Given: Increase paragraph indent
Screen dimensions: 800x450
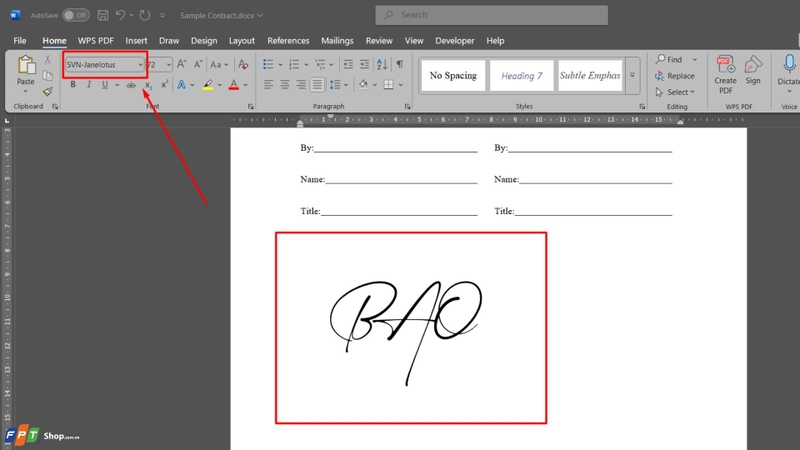Looking at the screenshot, I should point(364,64).
